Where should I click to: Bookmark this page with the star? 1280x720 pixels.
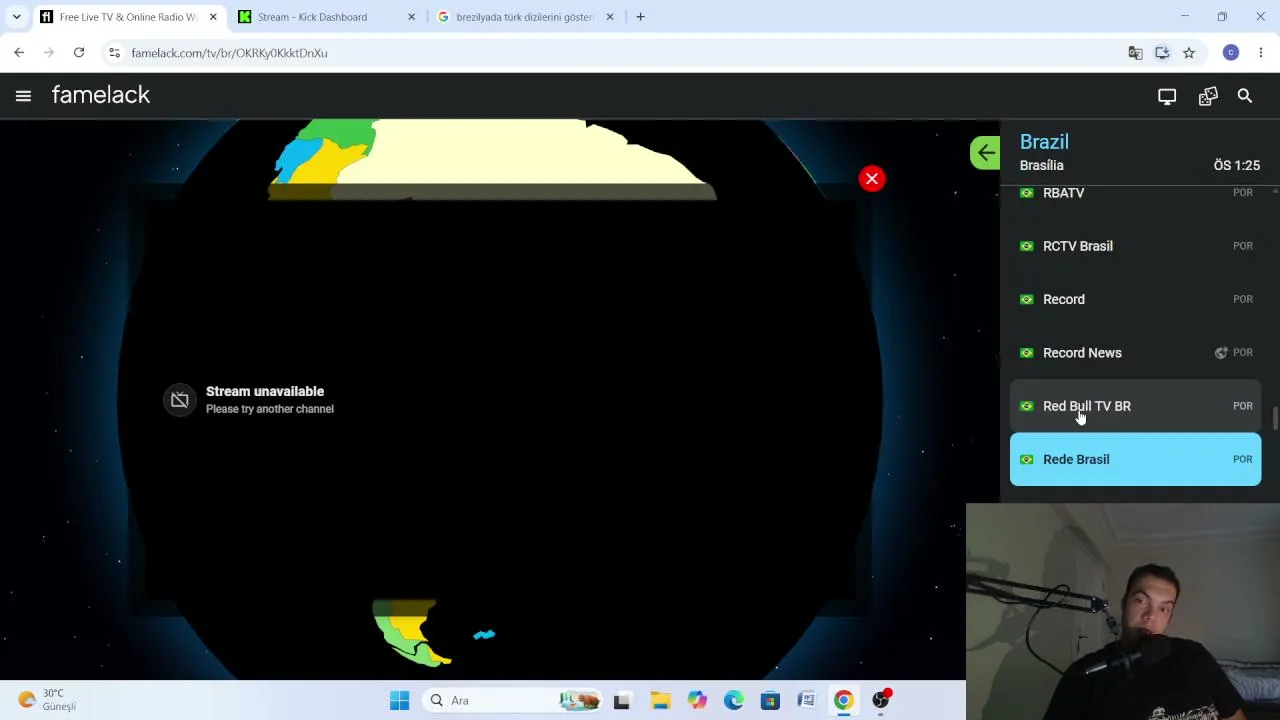(x=1189, y=53)
